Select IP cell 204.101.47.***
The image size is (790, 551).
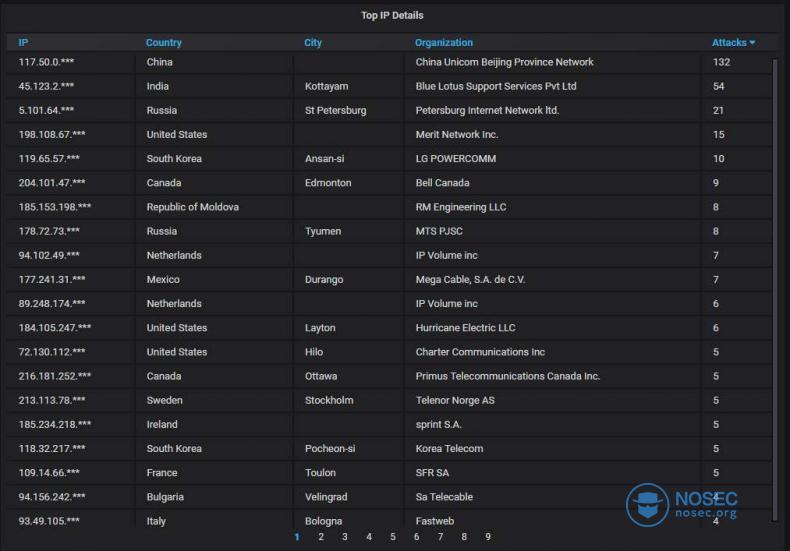coord(52,183)
